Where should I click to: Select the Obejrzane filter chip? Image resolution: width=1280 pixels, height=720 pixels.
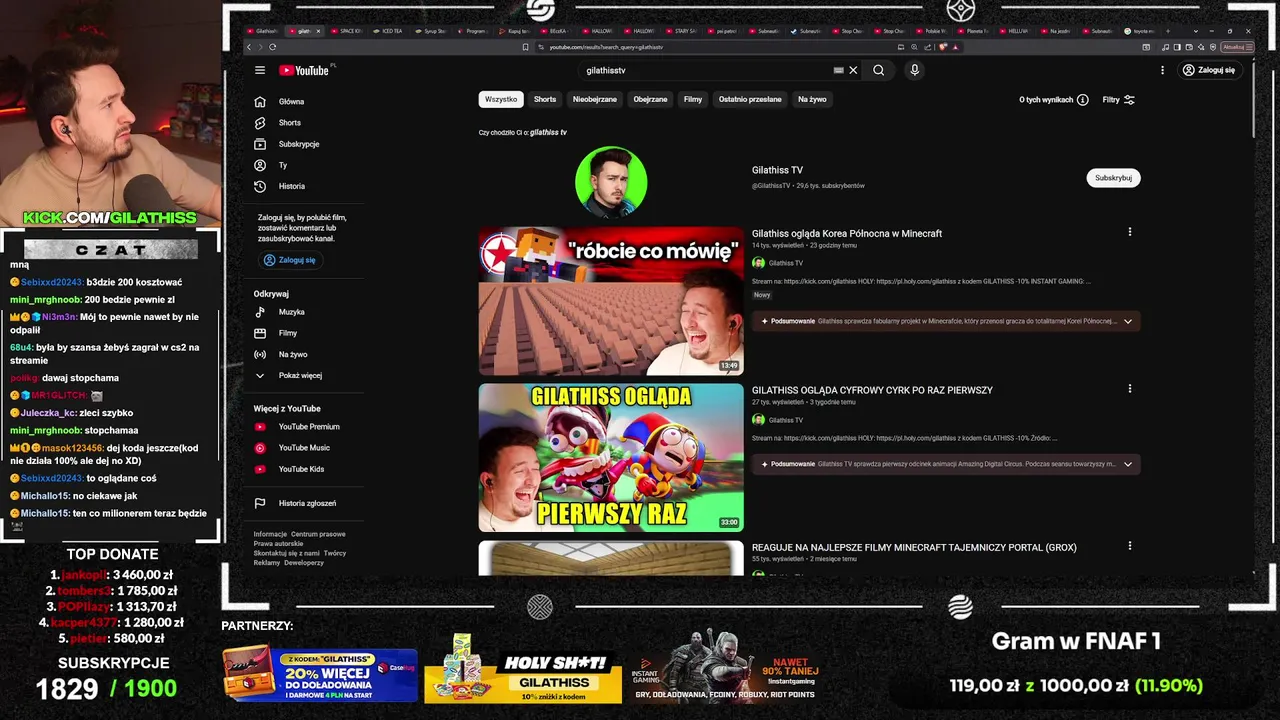[x=650, y=99]
